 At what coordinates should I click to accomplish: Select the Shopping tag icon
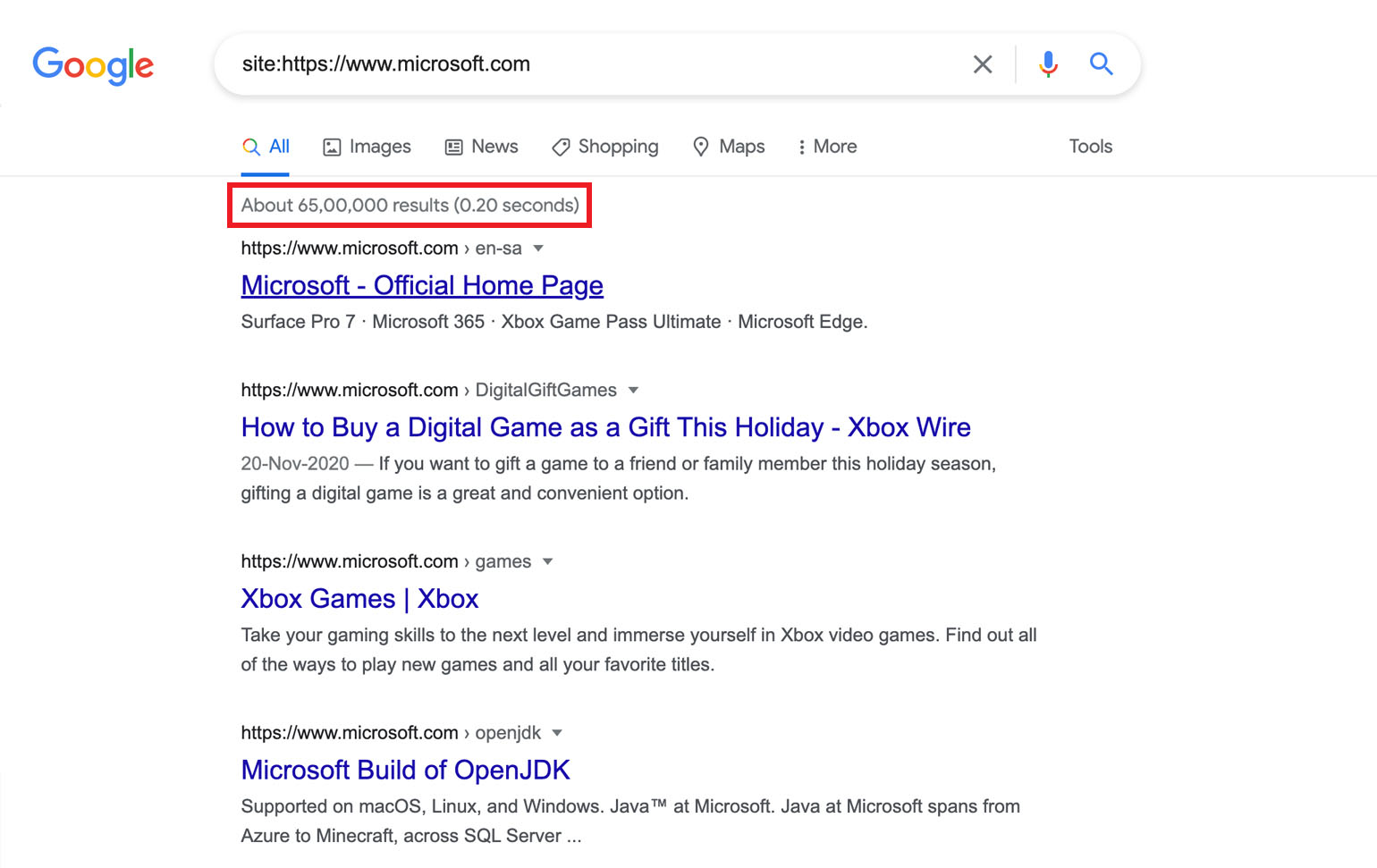[561, 146]
